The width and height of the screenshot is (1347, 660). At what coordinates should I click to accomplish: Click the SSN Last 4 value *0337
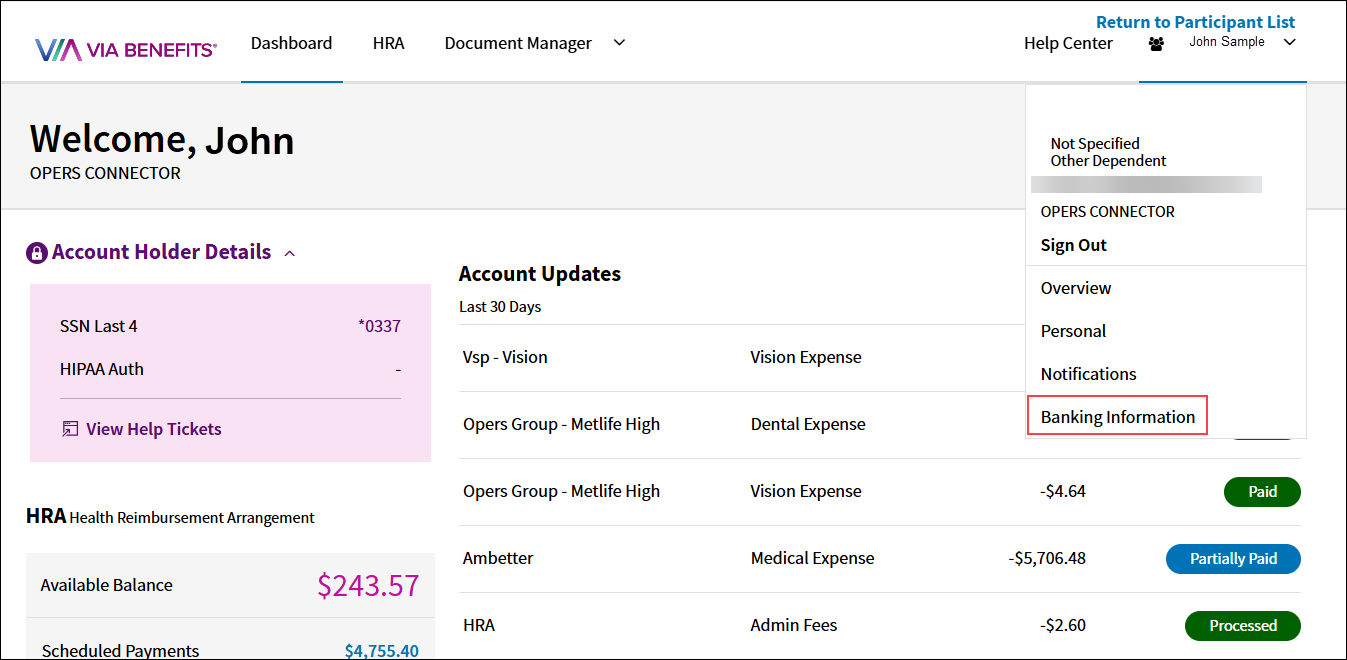pyautogui.click(x=379, y=326)
